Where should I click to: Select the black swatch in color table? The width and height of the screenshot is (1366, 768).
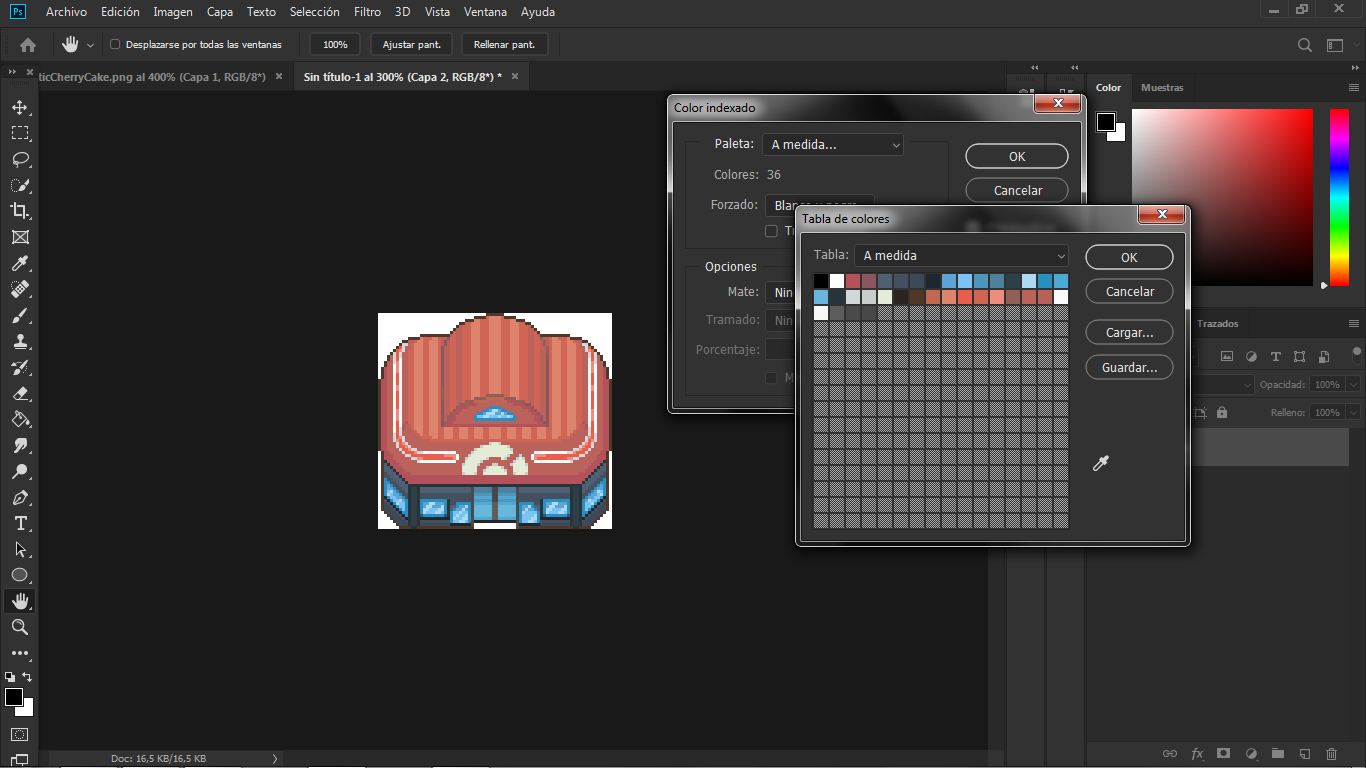pos(821,281)
